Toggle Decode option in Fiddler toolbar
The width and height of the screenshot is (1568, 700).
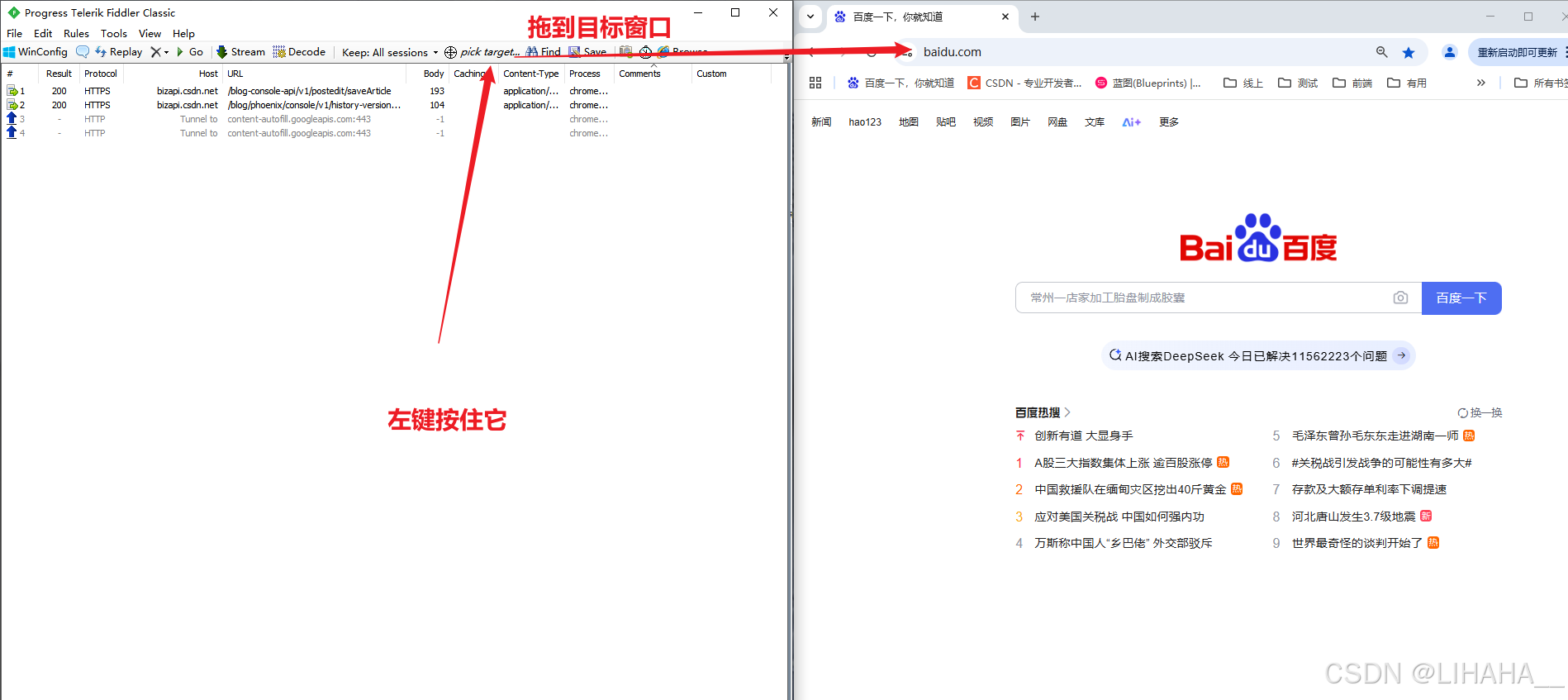point(299,52)
